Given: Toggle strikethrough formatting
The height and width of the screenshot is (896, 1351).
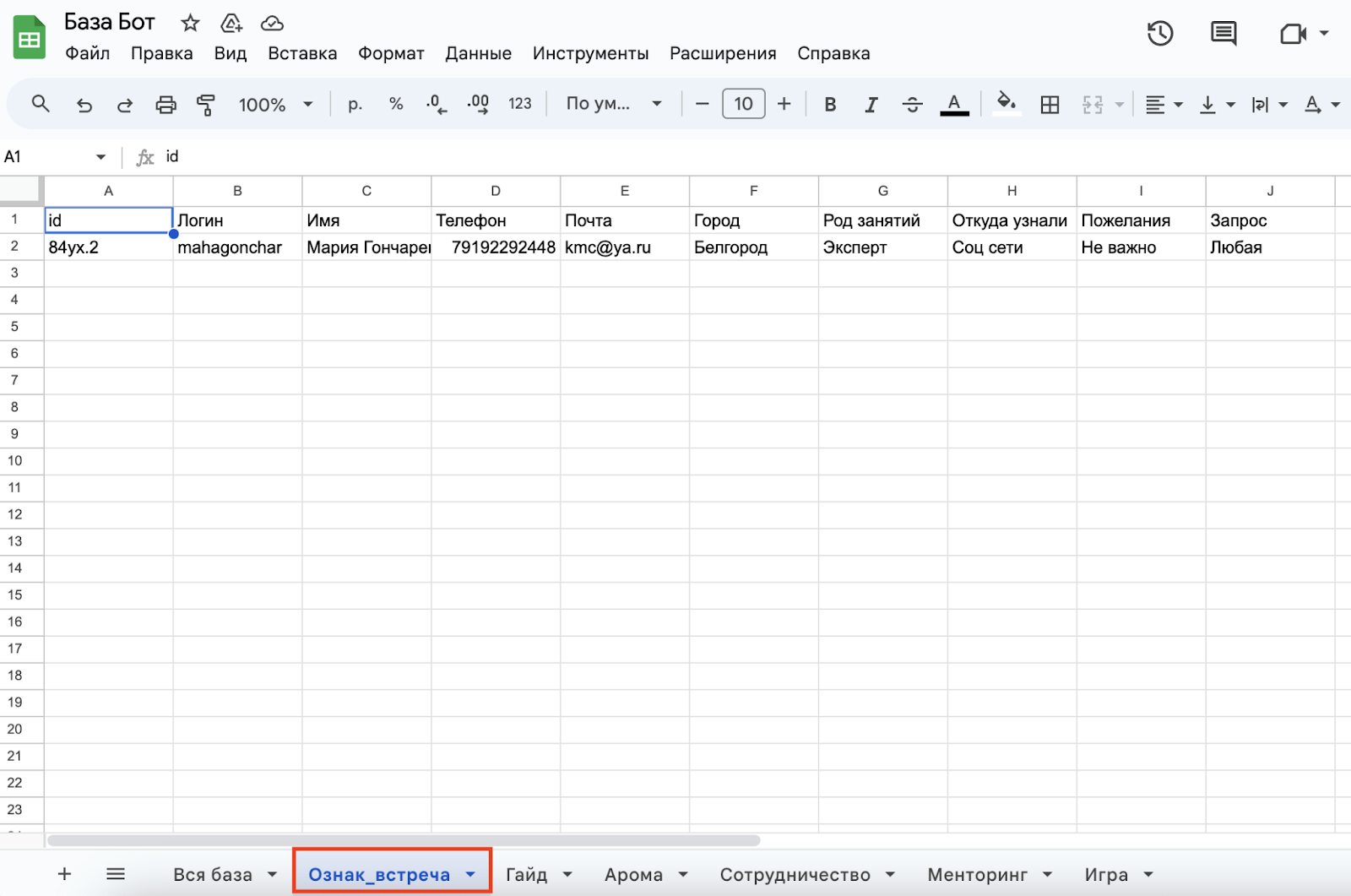Looking at the screenshot, I should tap(912, 105).
